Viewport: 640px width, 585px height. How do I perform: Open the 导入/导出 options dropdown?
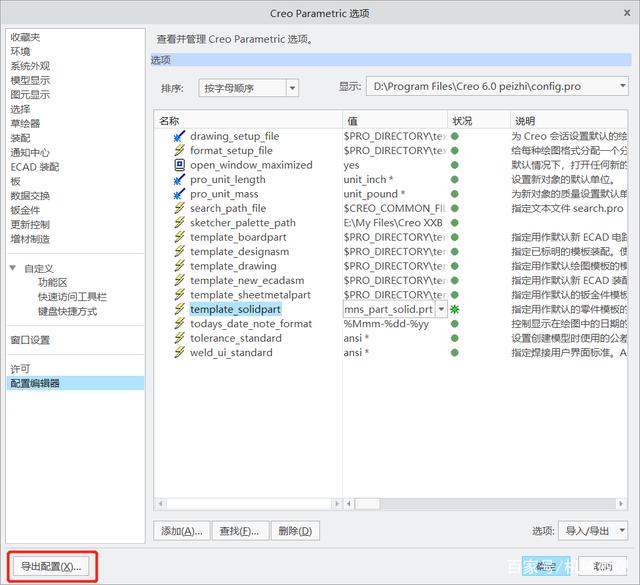tap(593, 531)
